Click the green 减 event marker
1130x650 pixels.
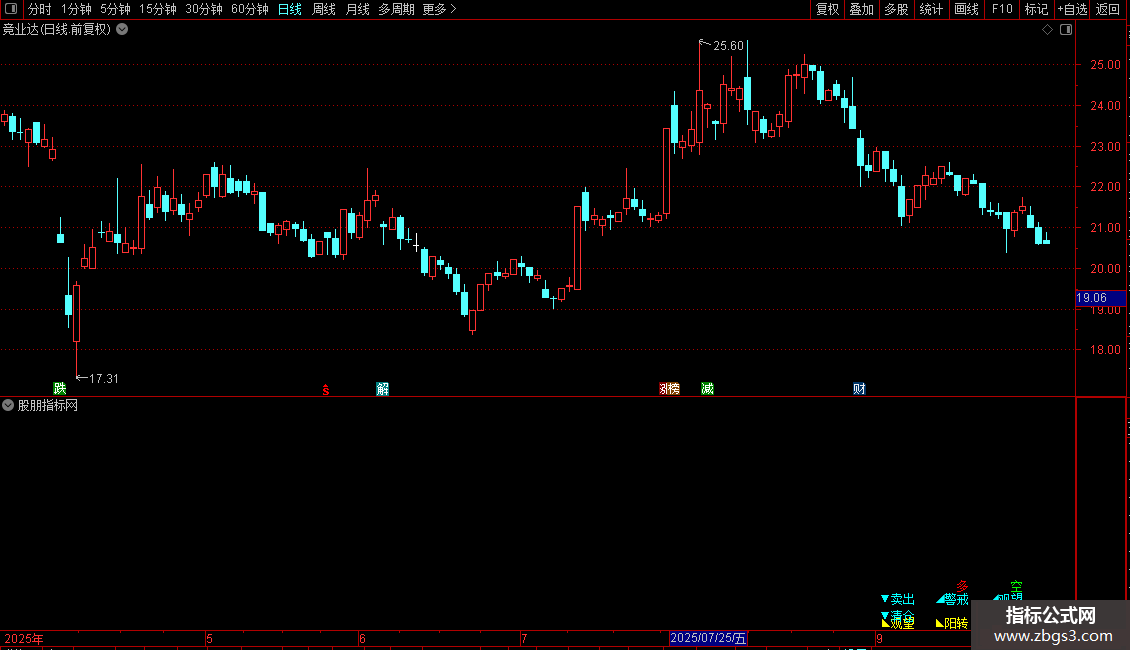708,389
